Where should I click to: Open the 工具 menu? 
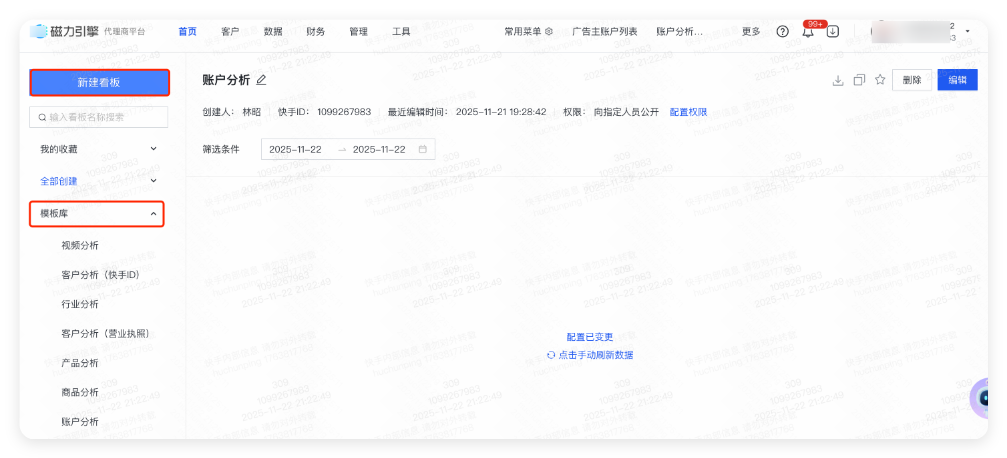[401, 31]
